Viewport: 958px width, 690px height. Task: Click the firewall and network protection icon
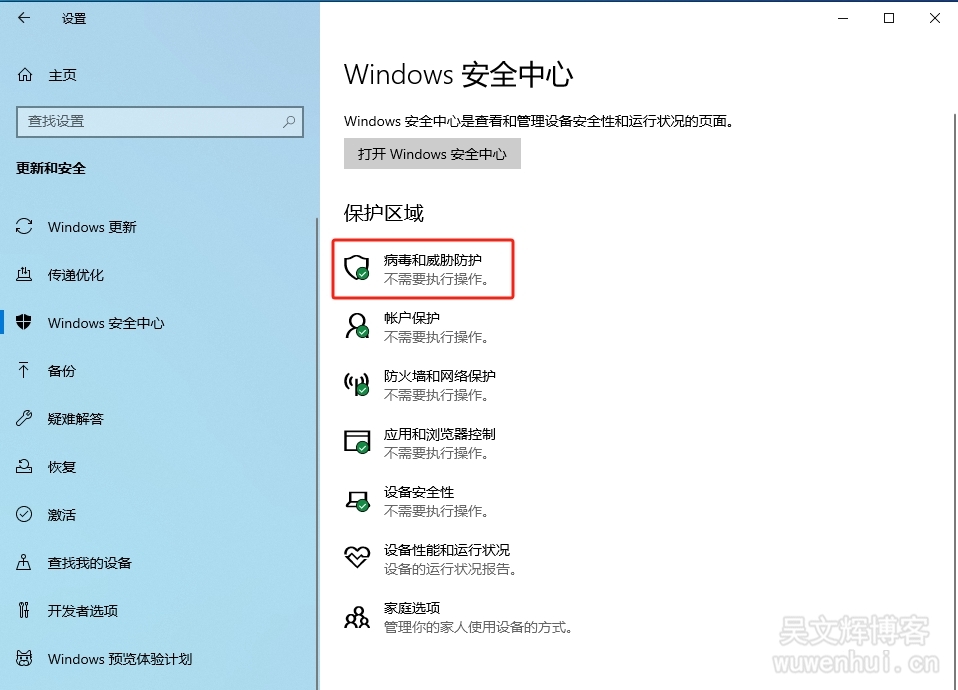(357, 384)
